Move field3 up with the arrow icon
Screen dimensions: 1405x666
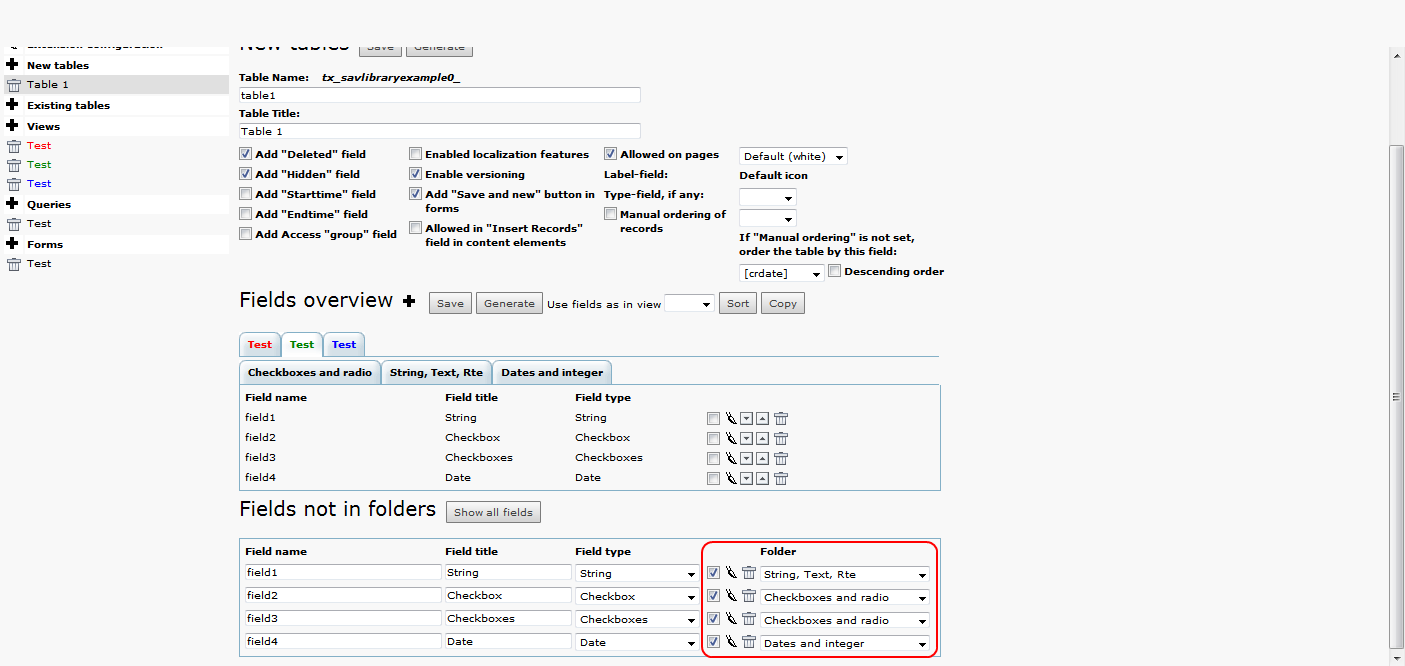pos(762,459)
